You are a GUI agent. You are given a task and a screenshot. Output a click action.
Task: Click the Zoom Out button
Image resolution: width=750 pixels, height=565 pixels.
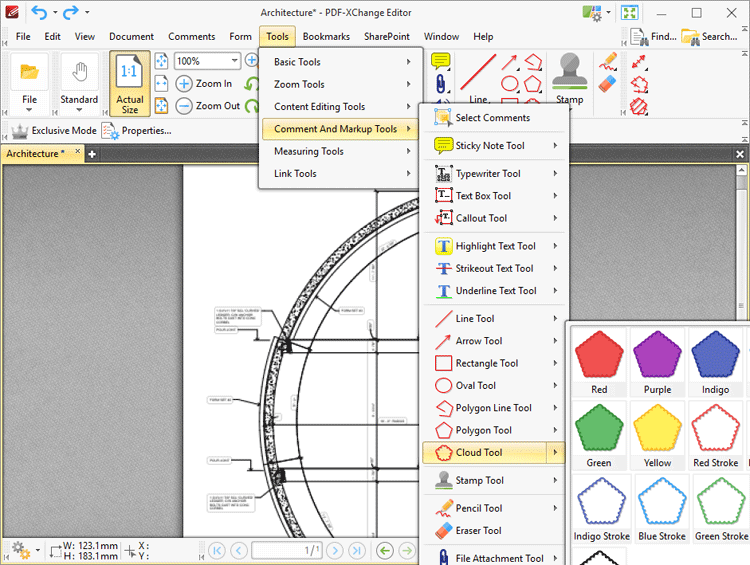(208, 106)
